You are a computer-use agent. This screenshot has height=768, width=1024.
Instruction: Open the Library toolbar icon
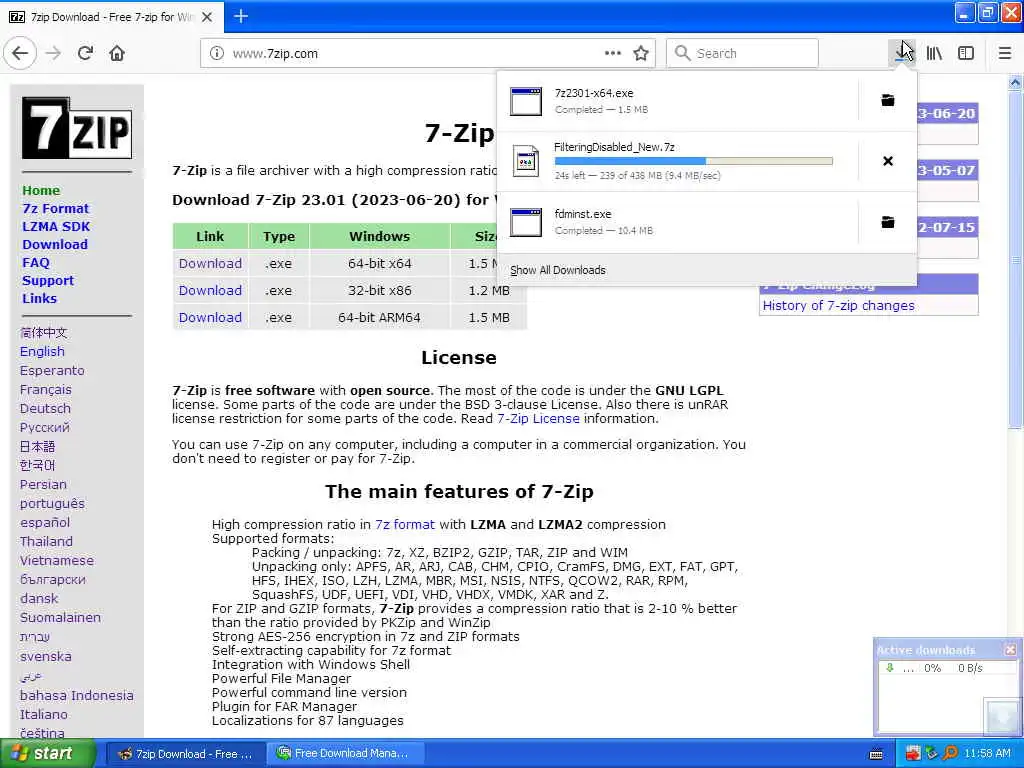pos(935,53)
